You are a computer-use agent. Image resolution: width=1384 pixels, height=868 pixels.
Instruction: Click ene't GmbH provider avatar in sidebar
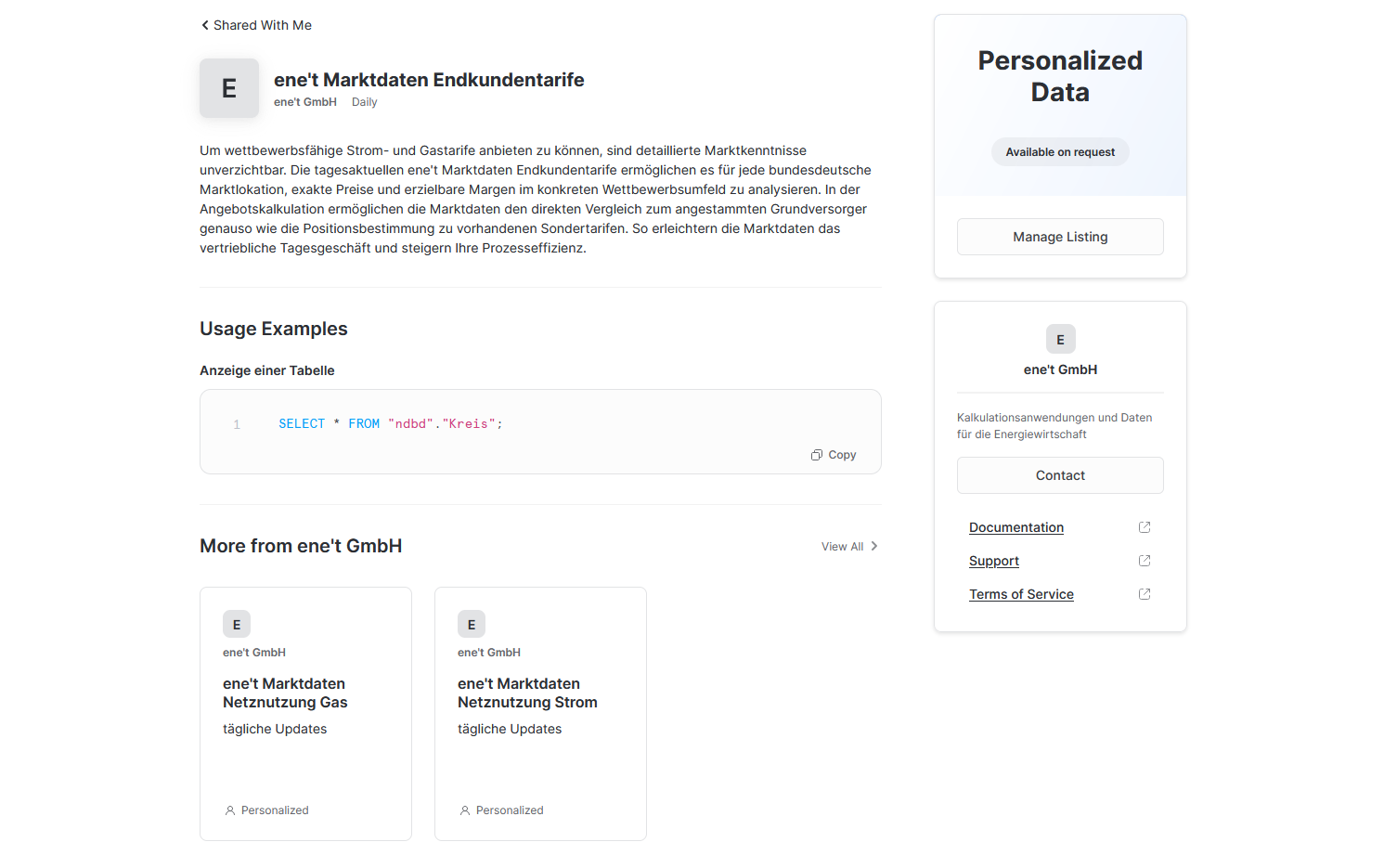(1060, 339)
